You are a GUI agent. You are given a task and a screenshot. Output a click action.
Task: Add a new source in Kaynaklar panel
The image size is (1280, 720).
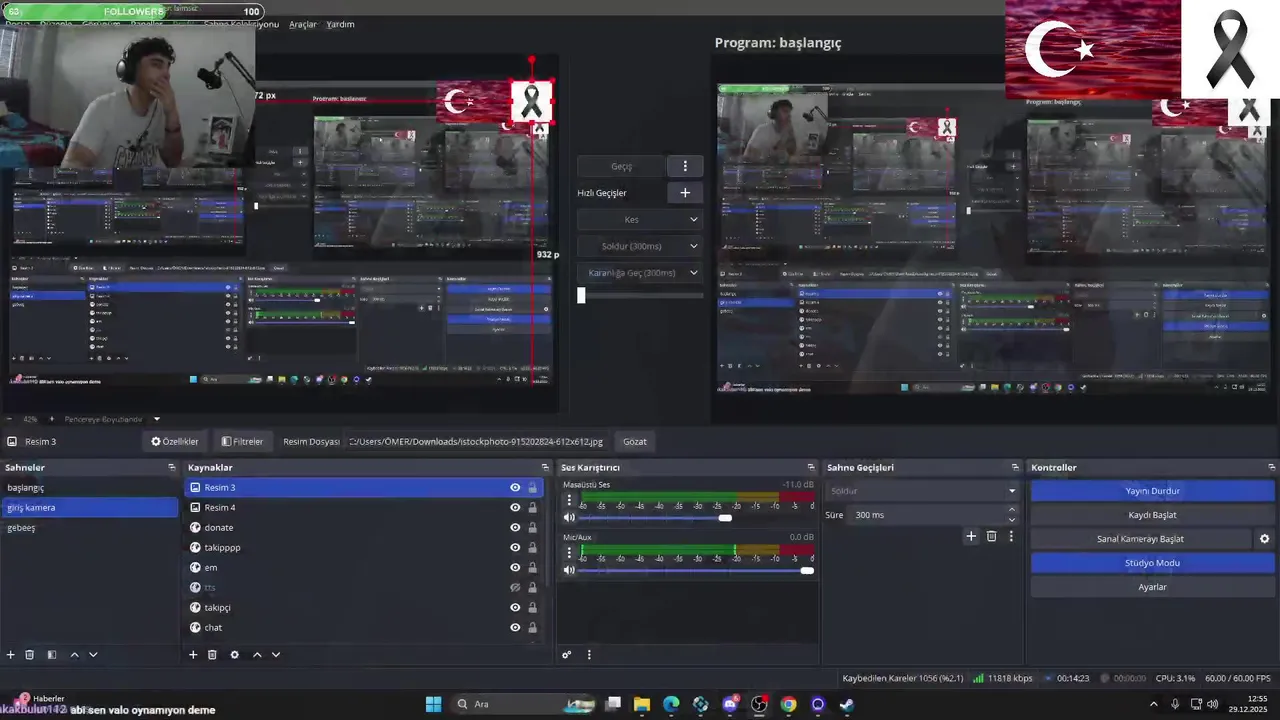click(x=193, y=655)
